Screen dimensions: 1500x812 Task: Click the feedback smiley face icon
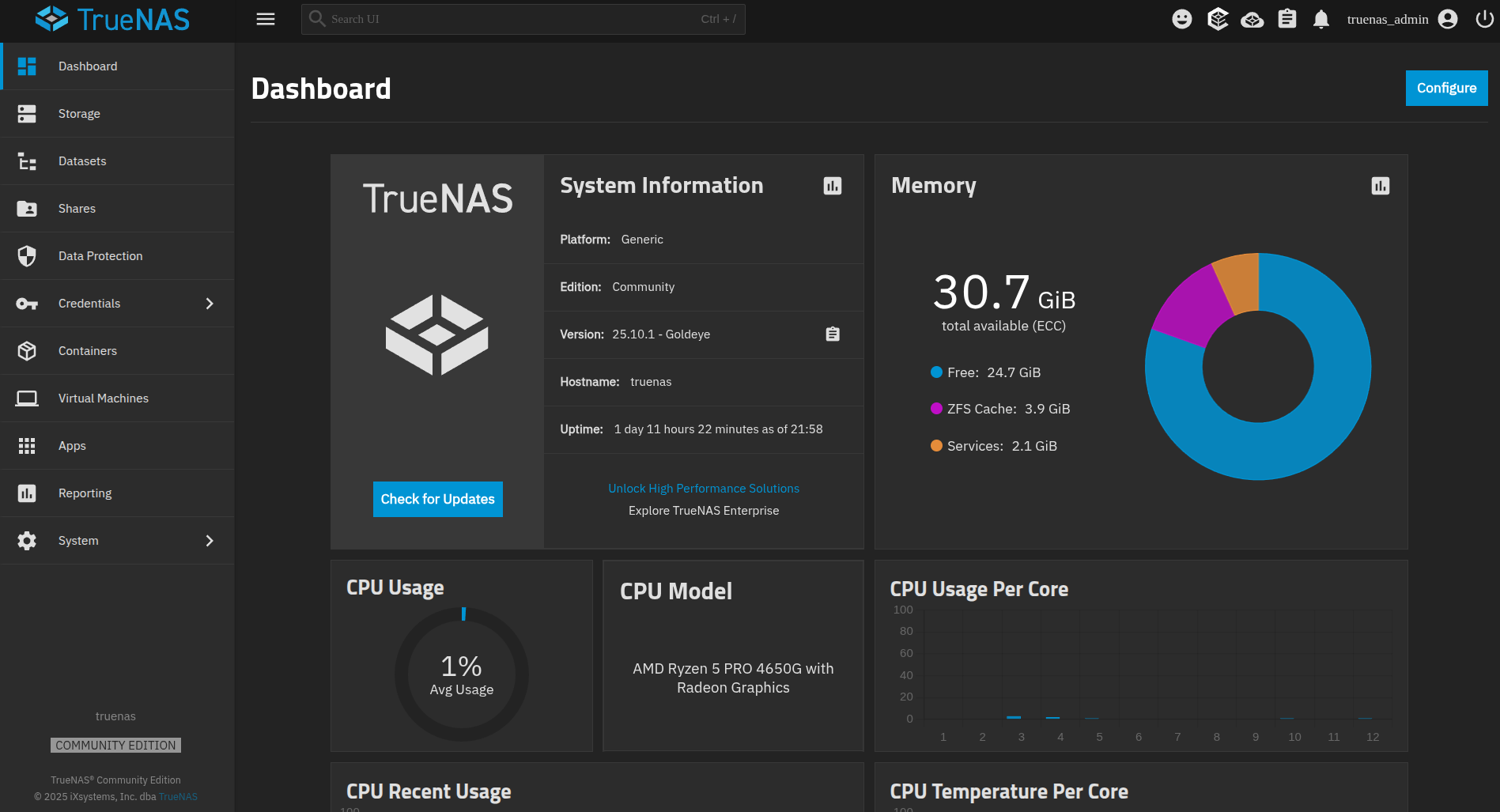pos(1181,19)
